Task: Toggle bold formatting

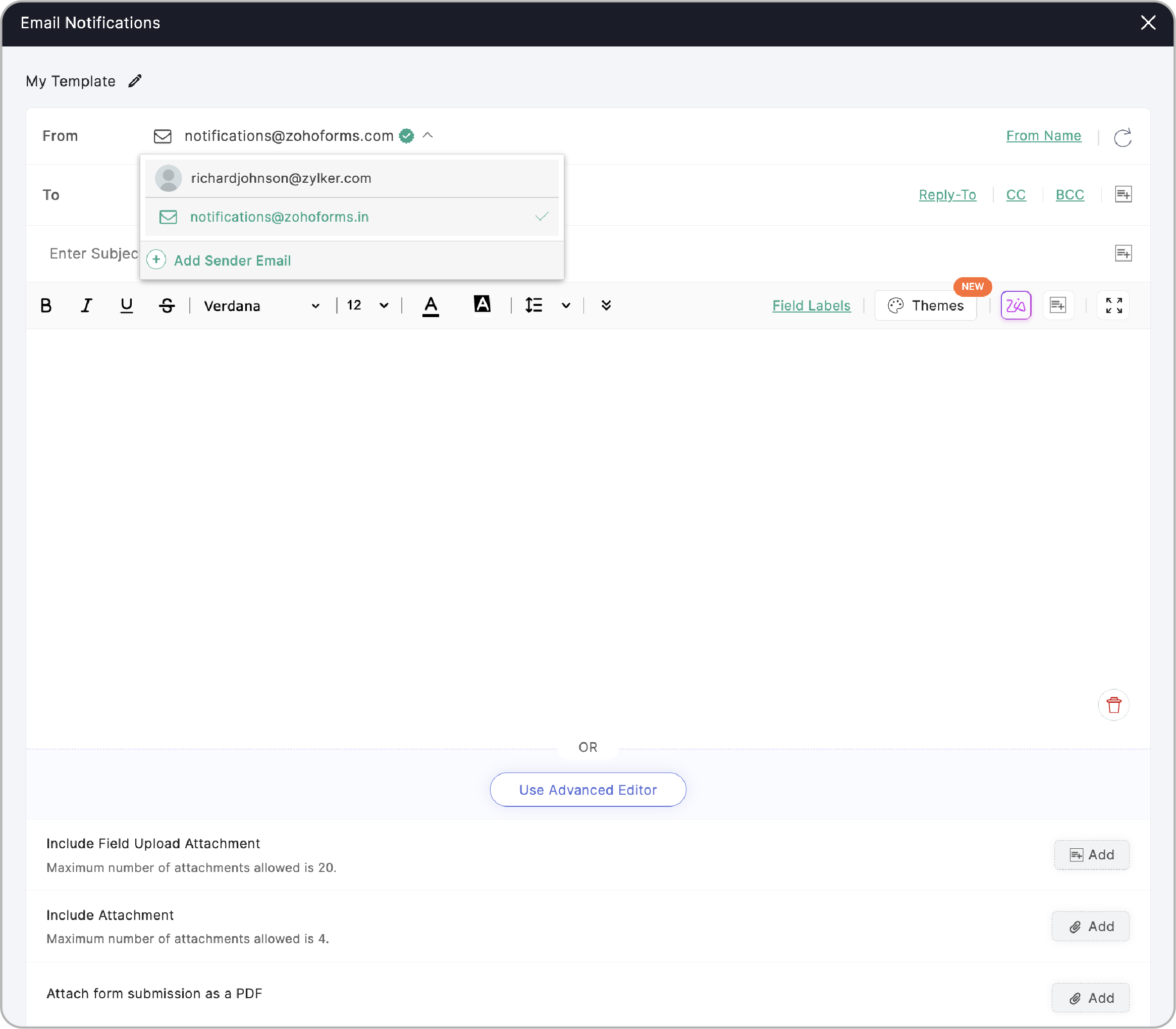Action: (x=46, y=305)
